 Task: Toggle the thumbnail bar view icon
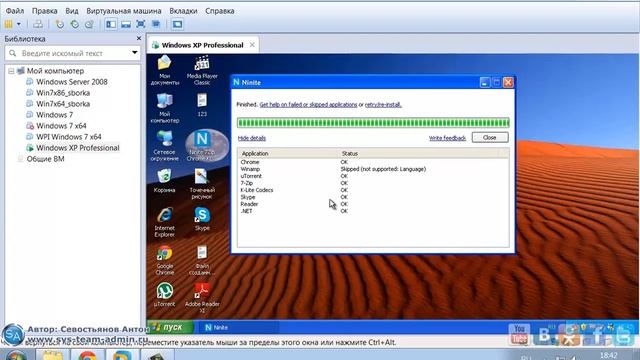pos(126,24)
